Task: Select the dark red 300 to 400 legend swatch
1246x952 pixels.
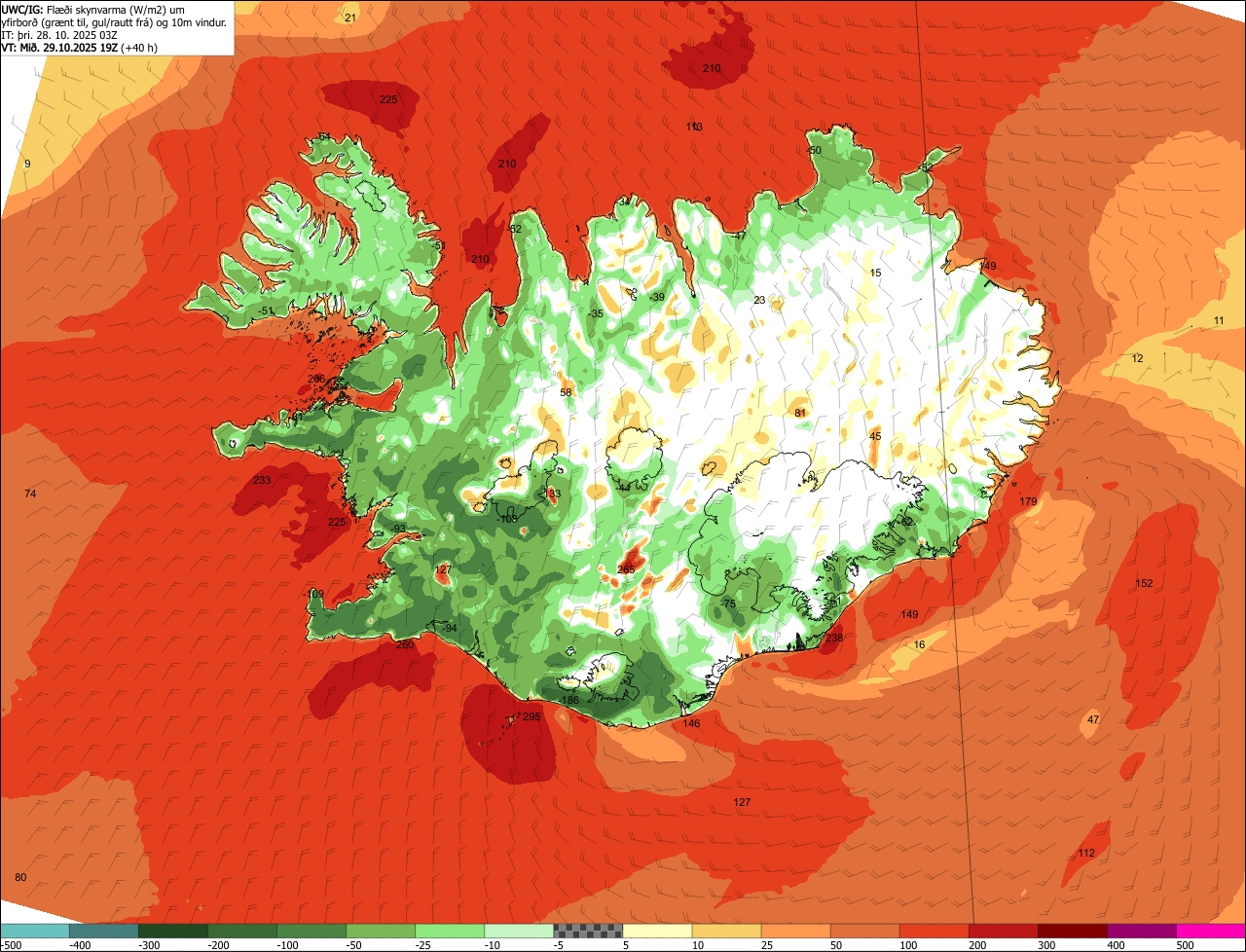Action: (x=1073, y=931)
